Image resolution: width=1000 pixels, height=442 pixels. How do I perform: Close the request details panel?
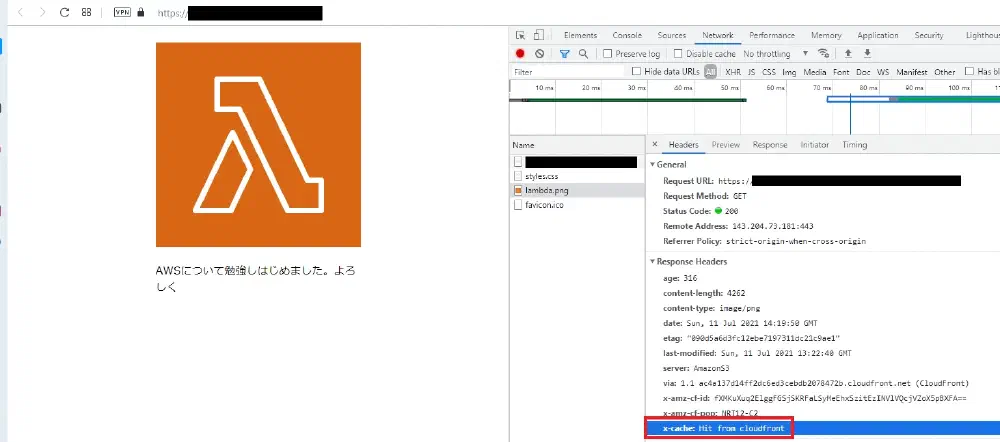pos(655,145)
